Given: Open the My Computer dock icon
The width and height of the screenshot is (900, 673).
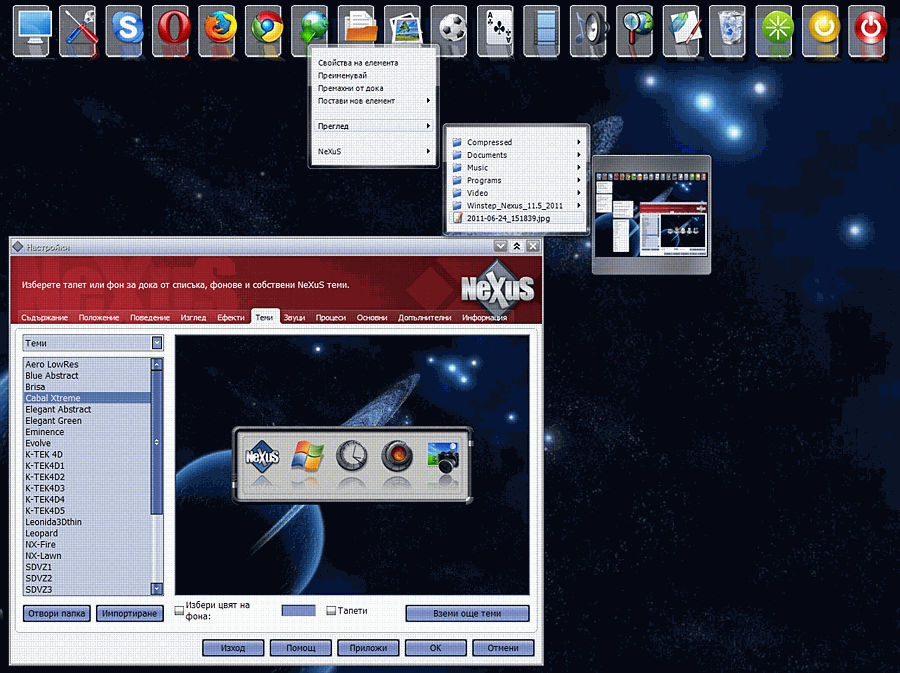Looking at the screenshot, I should pyautogui.click(x=34, y=30).
